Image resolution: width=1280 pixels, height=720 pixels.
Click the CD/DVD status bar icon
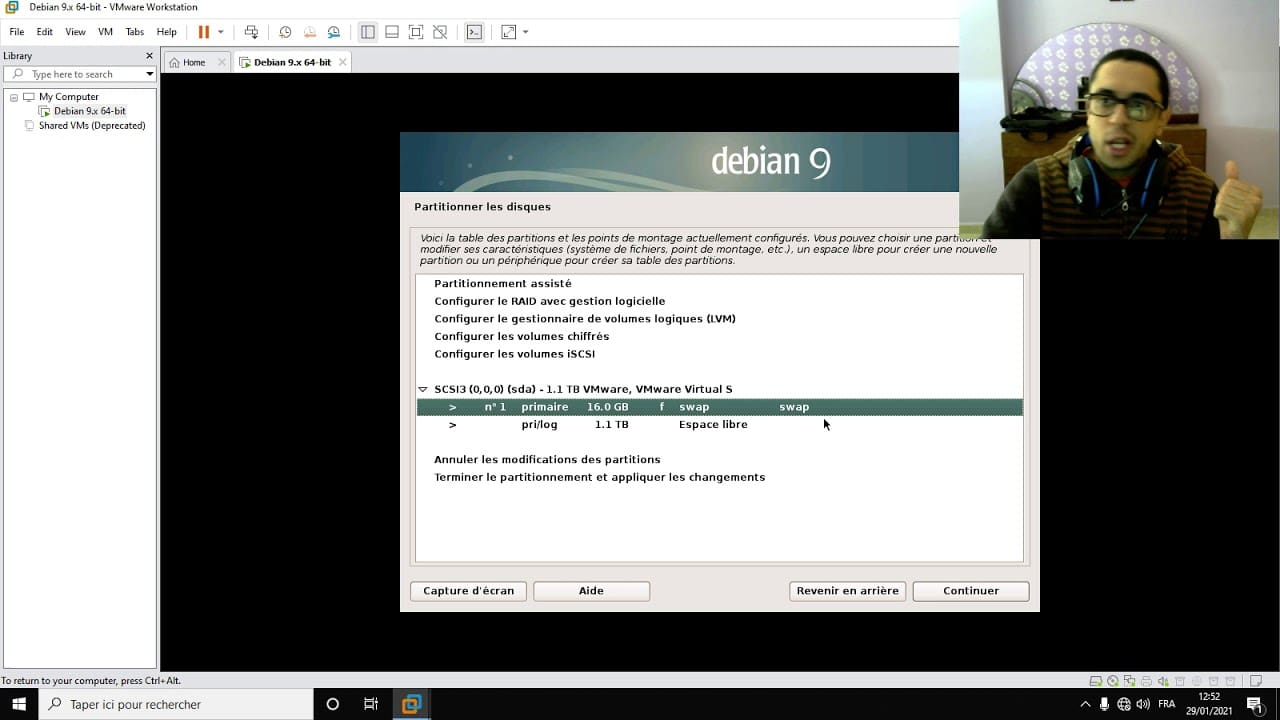click(1113, 681)
